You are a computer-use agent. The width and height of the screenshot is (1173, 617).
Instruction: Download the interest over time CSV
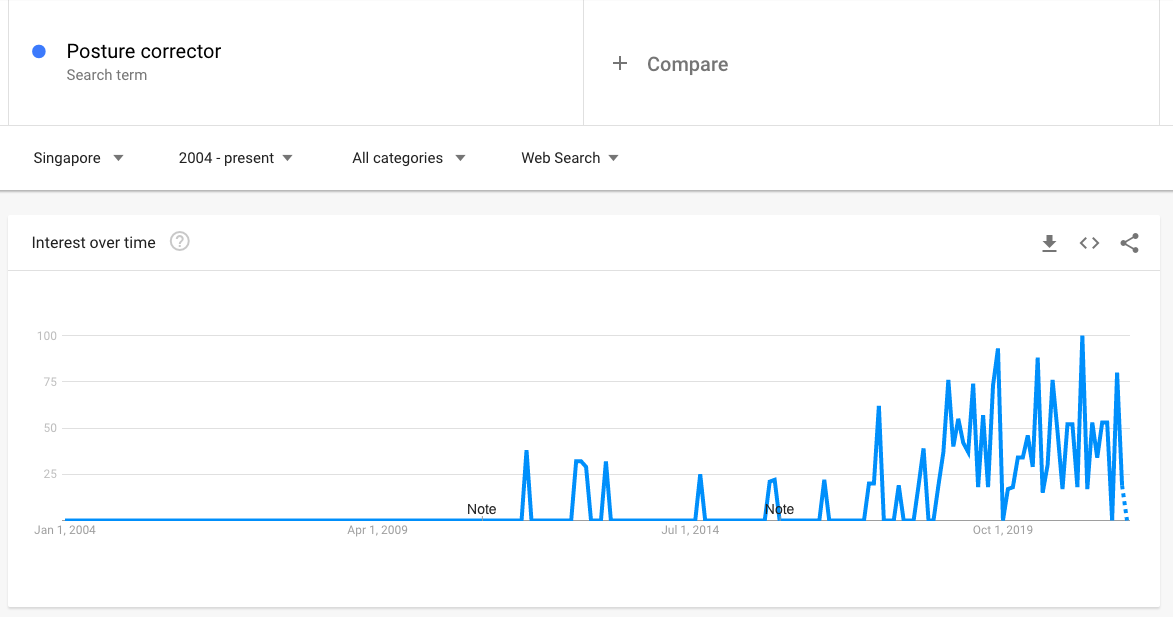(1049, 243)
